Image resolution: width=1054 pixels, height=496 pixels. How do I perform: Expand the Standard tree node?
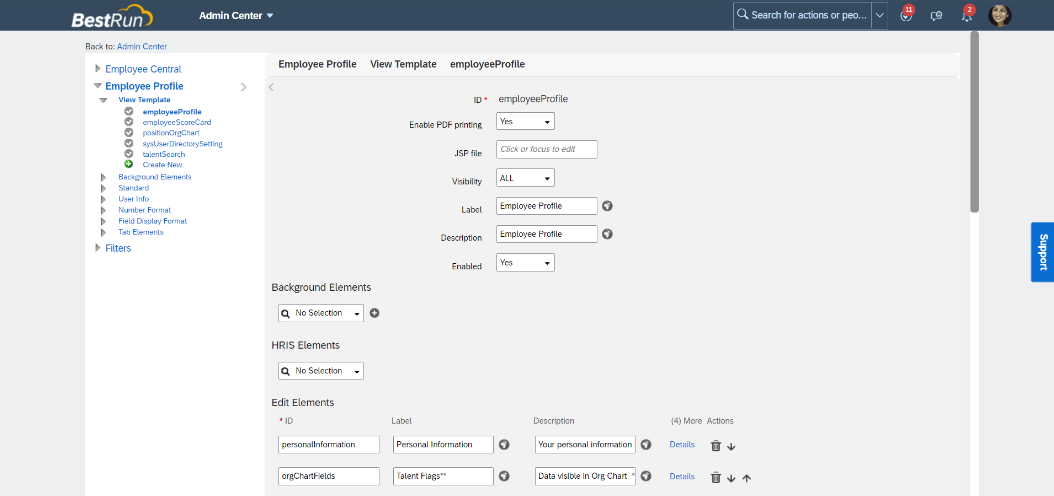[104, 188]
